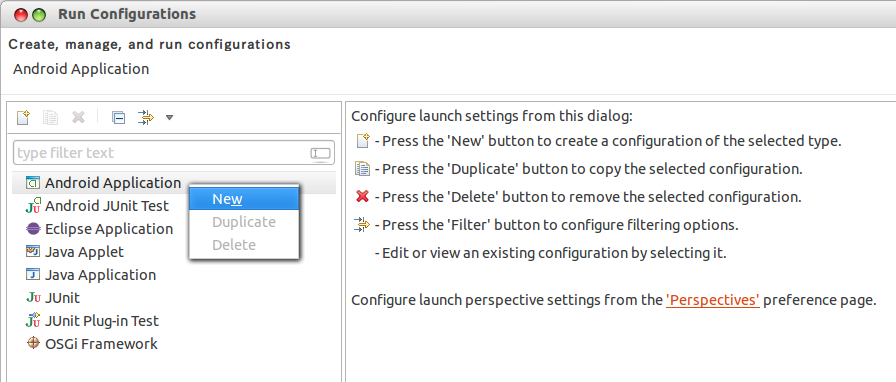
Task: Click the Java Applet icon in the list
Action: point(33,252)
